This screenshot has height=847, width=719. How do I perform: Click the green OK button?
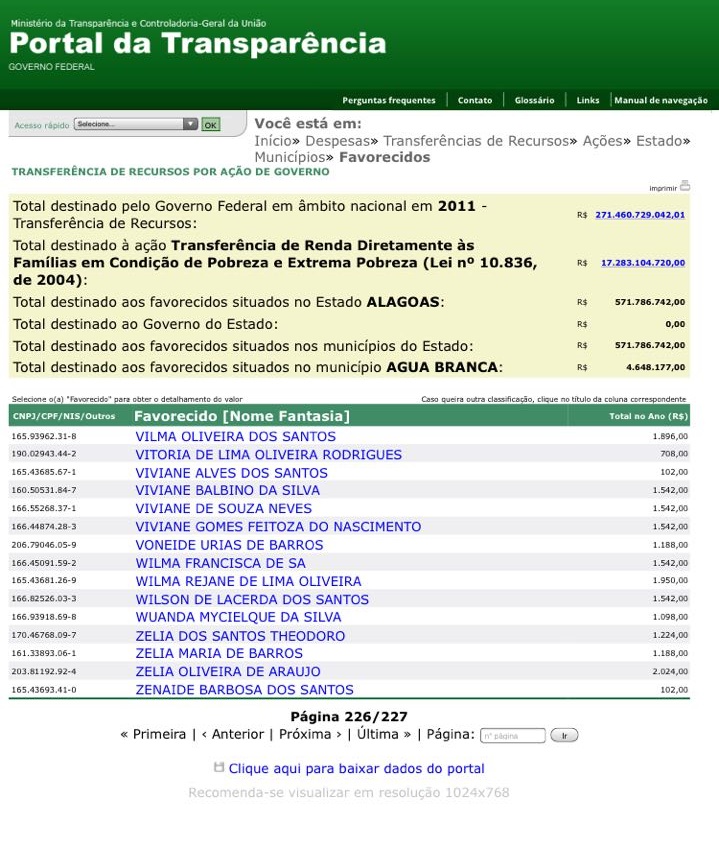[x=211, y=125]
